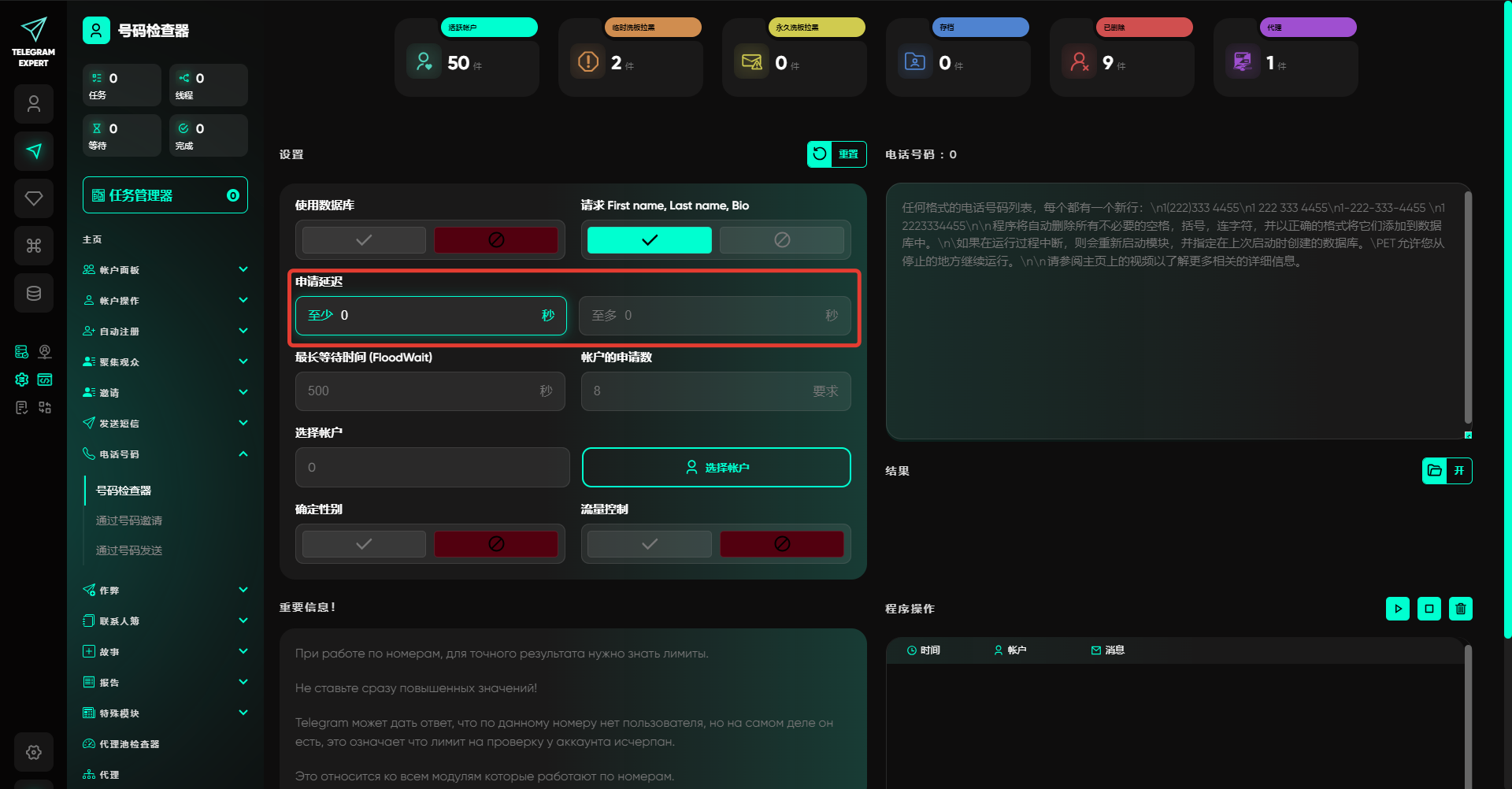Open the results folder icon next to 结果
The height and width of the screenshot is (789, 1512).
pyautogui.click(x=1435, y=471)
